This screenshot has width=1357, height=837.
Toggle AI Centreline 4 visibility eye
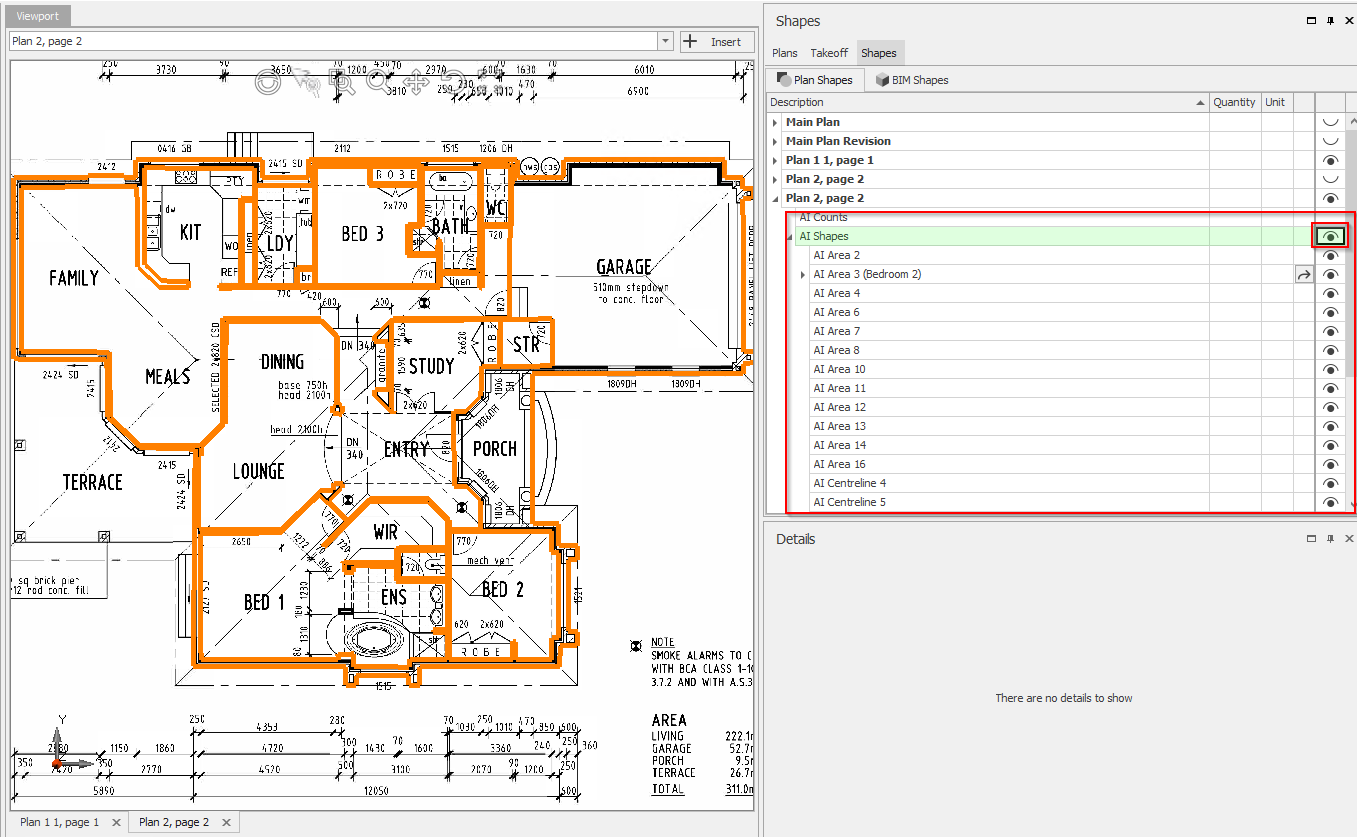coord(1330,483)
